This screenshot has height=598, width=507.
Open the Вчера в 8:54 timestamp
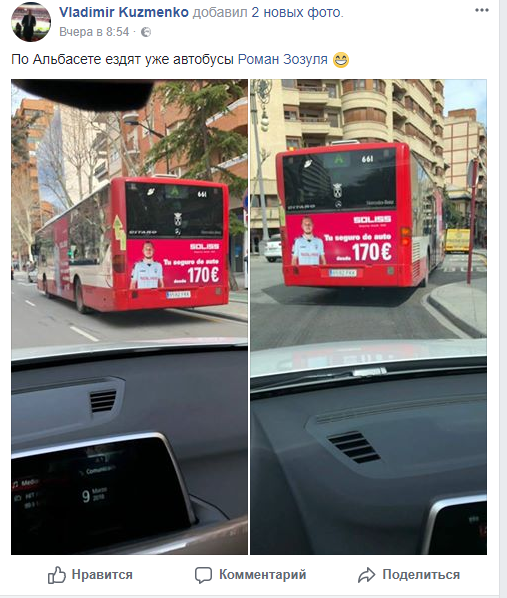coord(94,32)
